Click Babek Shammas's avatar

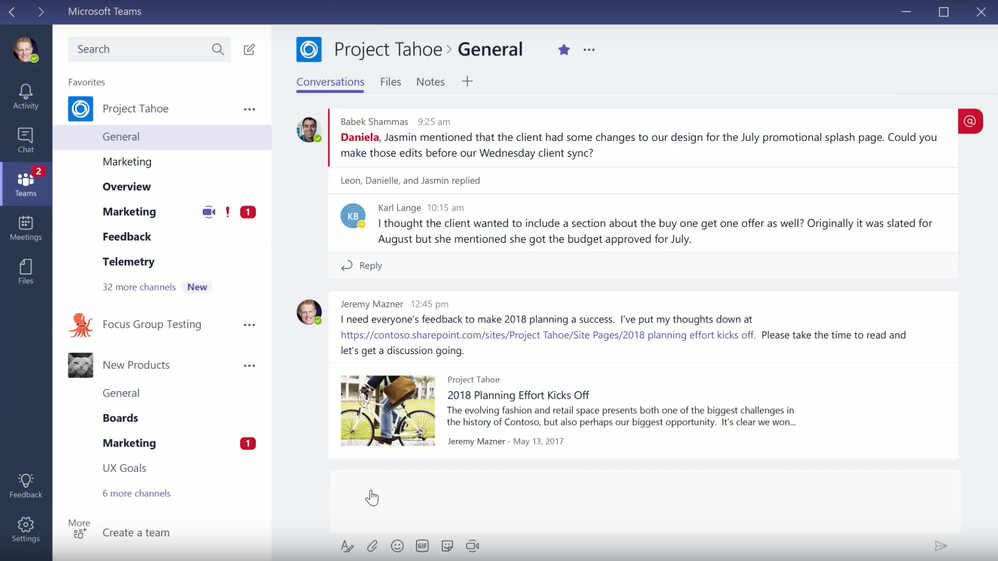coord(309,130)
